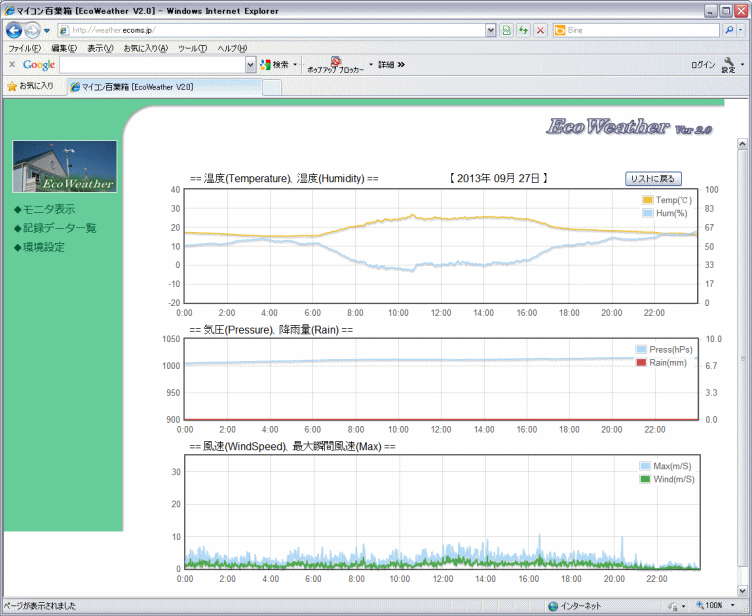Open the ファイル(F) menu
The width and height of the screenshot is (752, 616).
[x=24, y=48]
